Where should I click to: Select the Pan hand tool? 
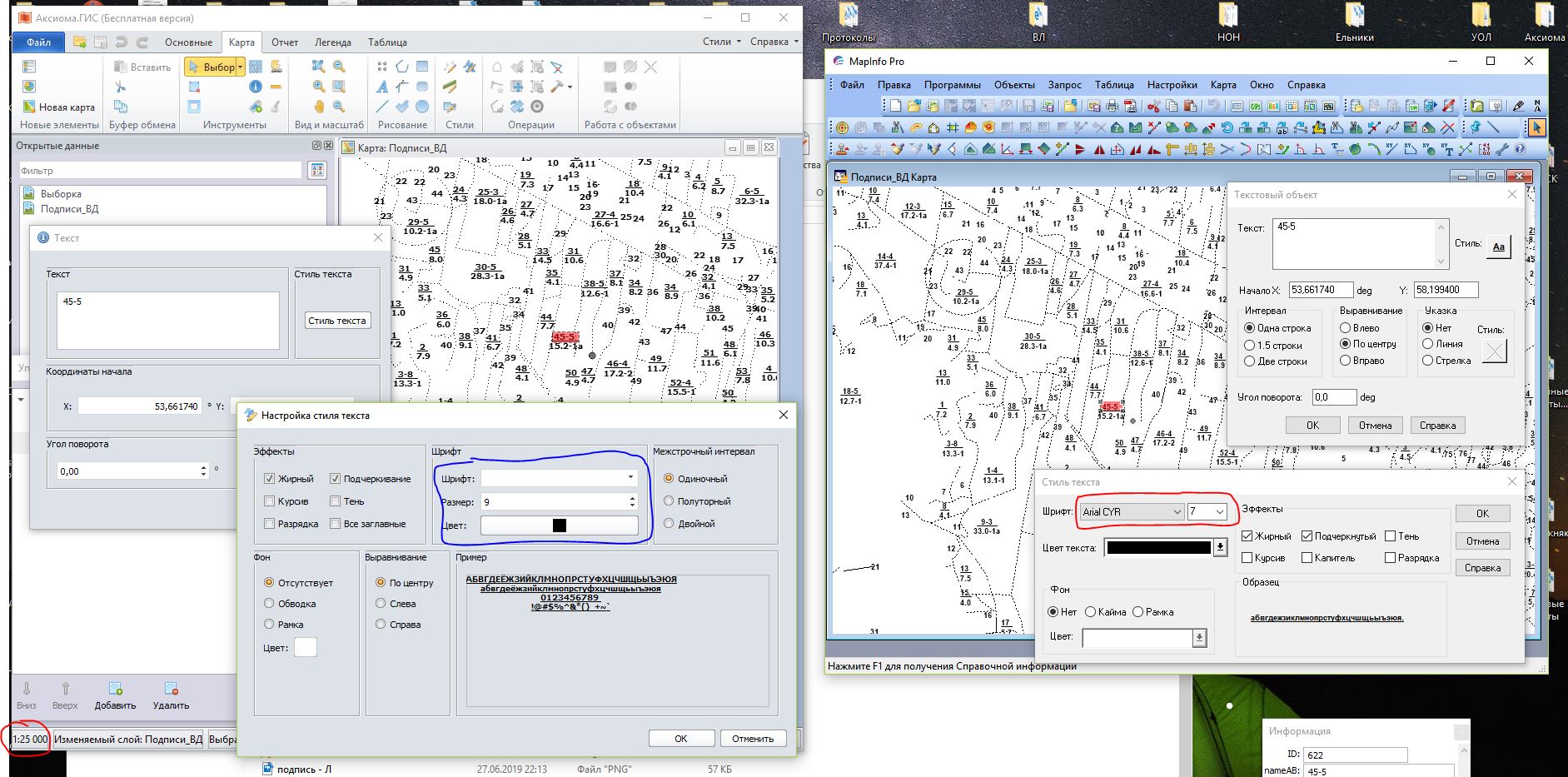[319, 107]
